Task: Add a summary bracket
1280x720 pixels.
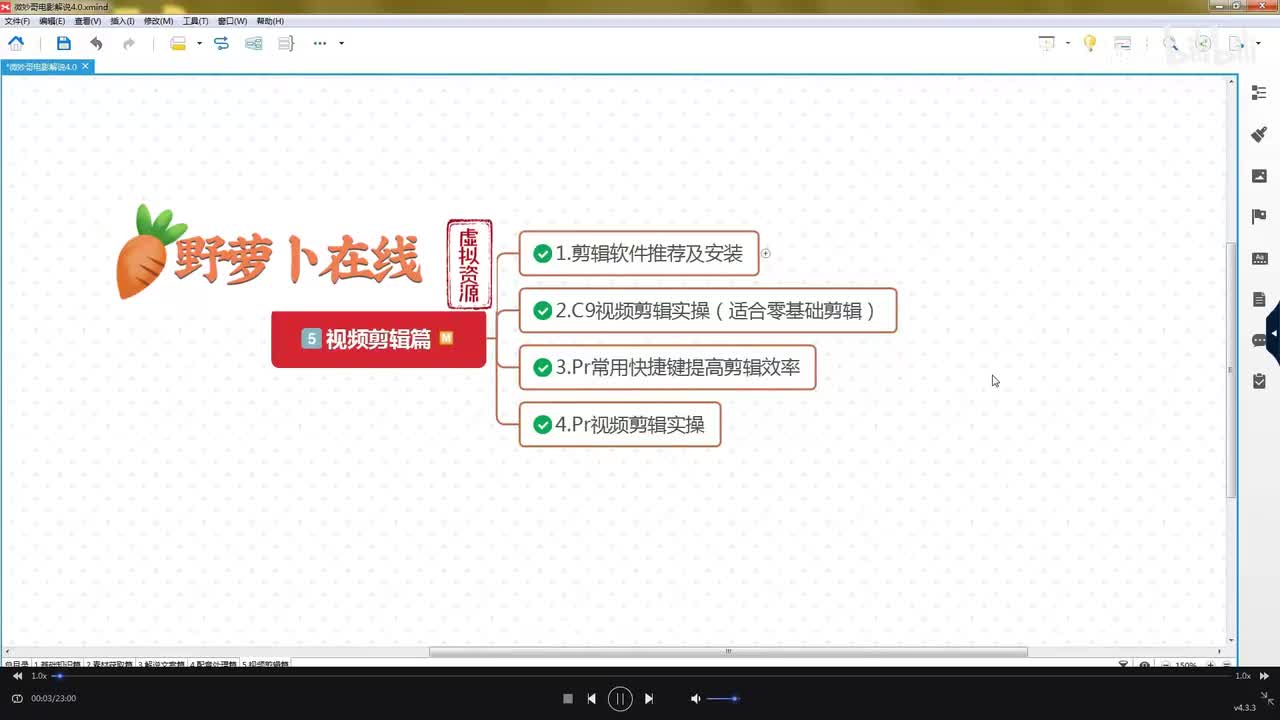Action: (286, 43)
